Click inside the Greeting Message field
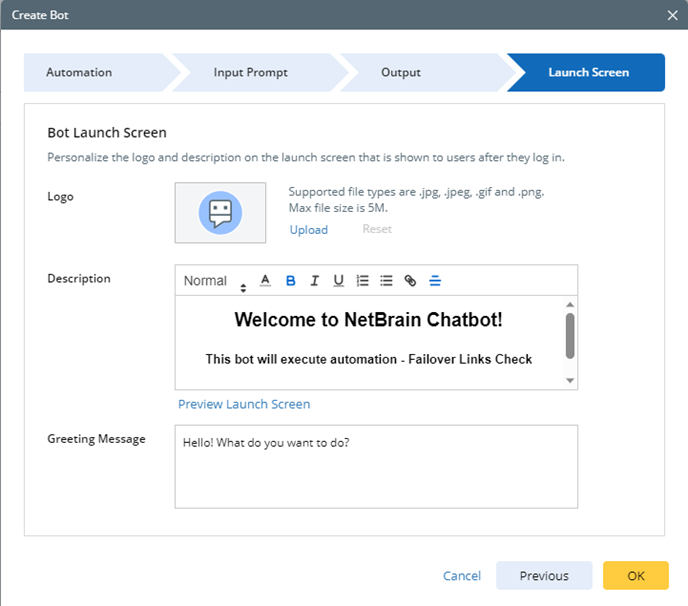688x606 pixels. click(x=376, y=466)
